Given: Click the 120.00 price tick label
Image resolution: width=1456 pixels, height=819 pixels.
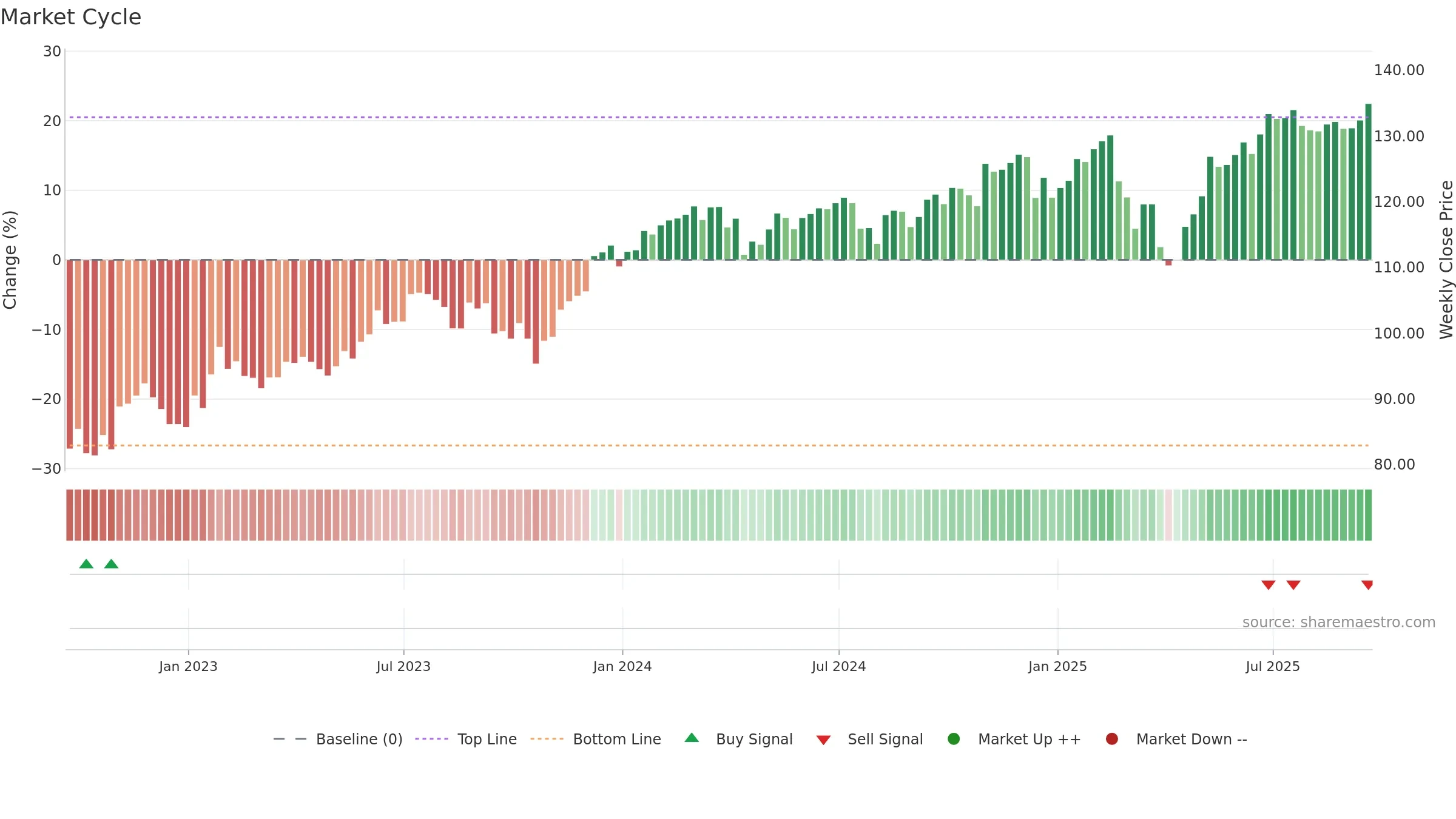Looking at the screenshot, I should [1399, 201].
